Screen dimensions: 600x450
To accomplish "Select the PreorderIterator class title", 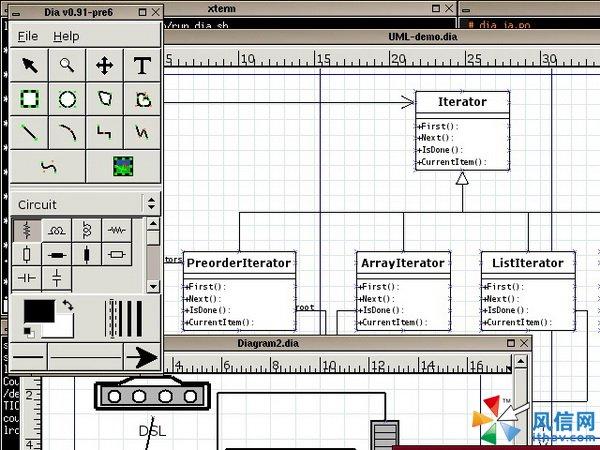I will point(239,263).
